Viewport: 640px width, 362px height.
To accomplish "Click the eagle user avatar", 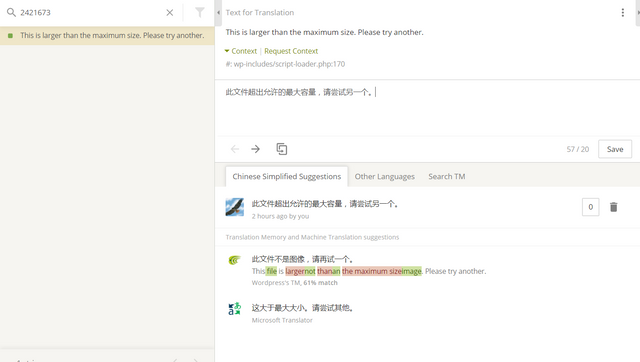I will (235, 207).
